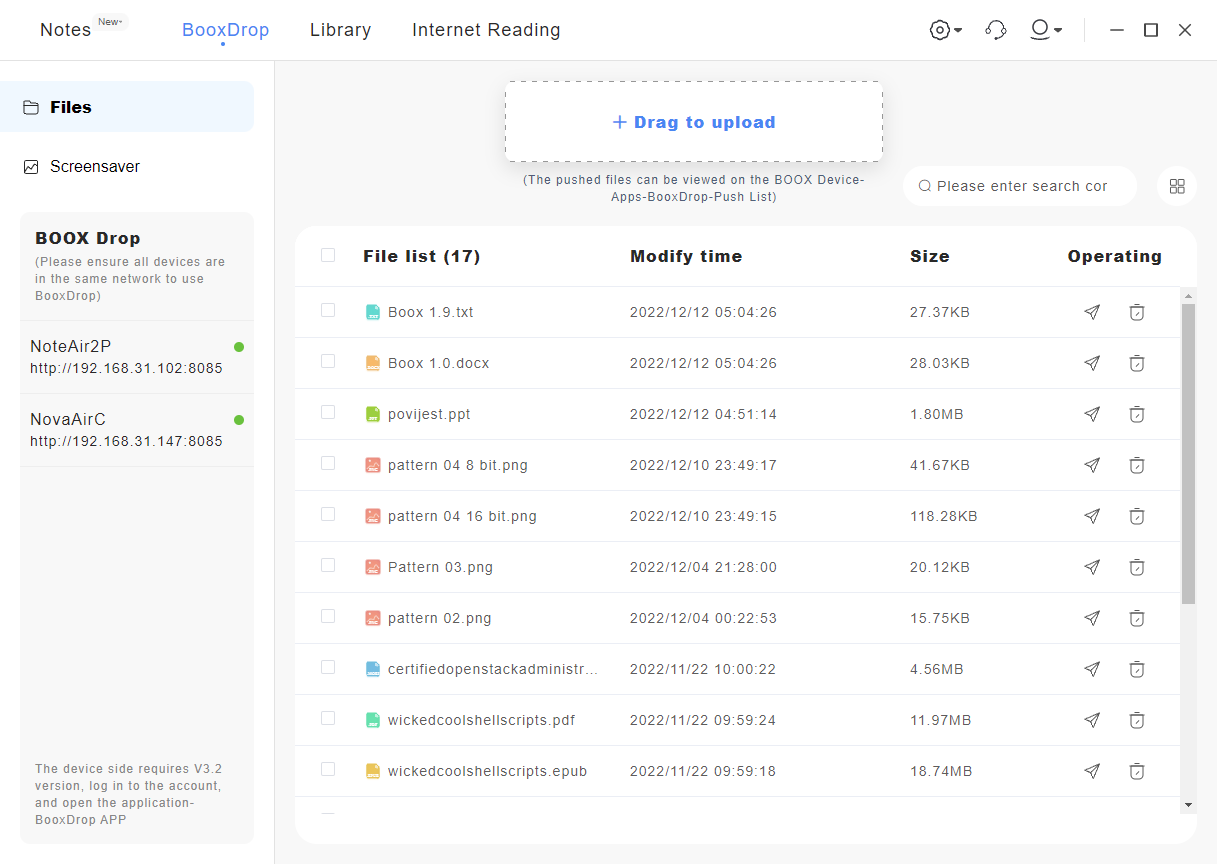
Task: Open the settings gear dropdown
Action: pos(946,30)
